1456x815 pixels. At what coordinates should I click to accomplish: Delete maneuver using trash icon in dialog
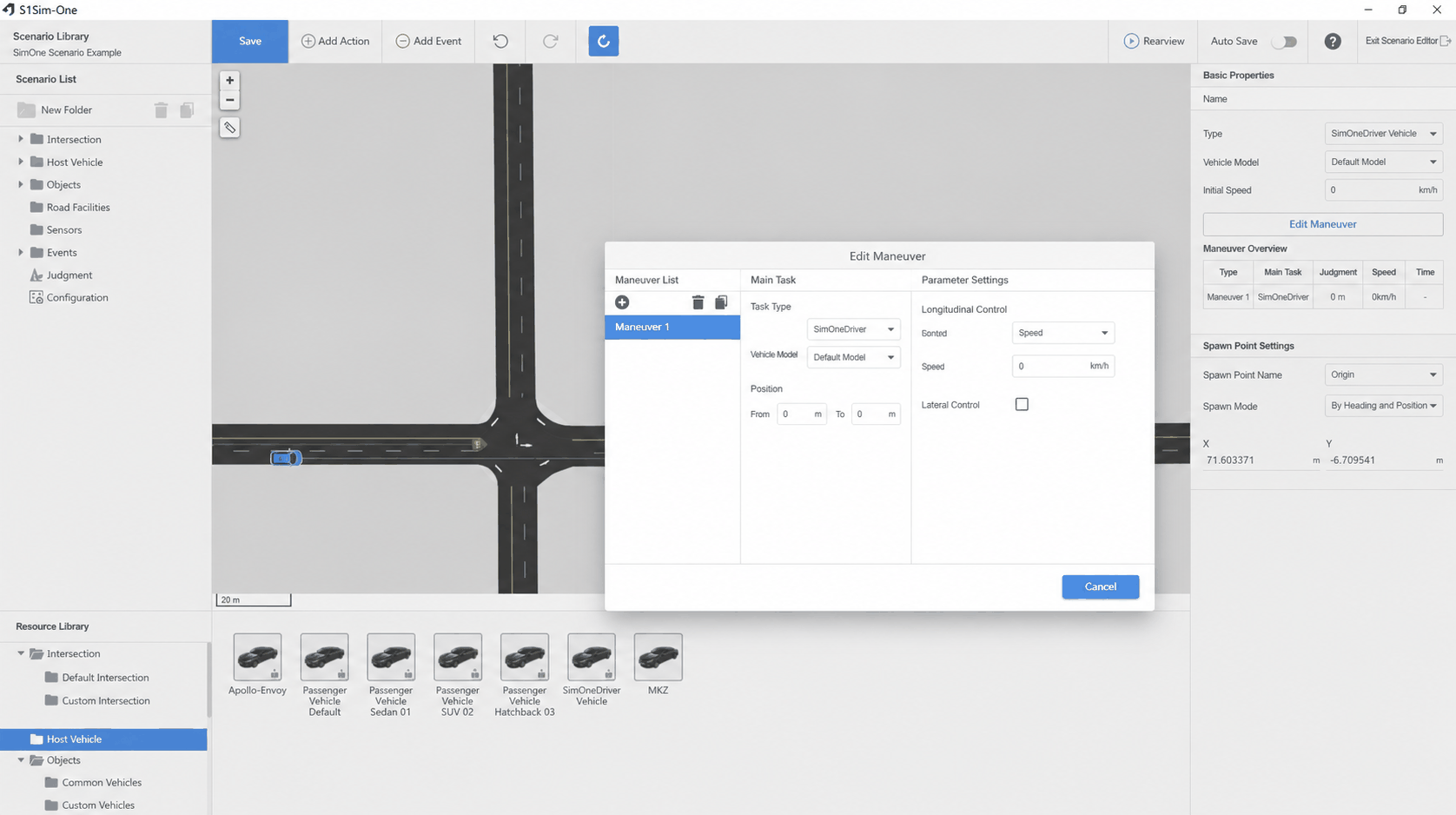698,302
